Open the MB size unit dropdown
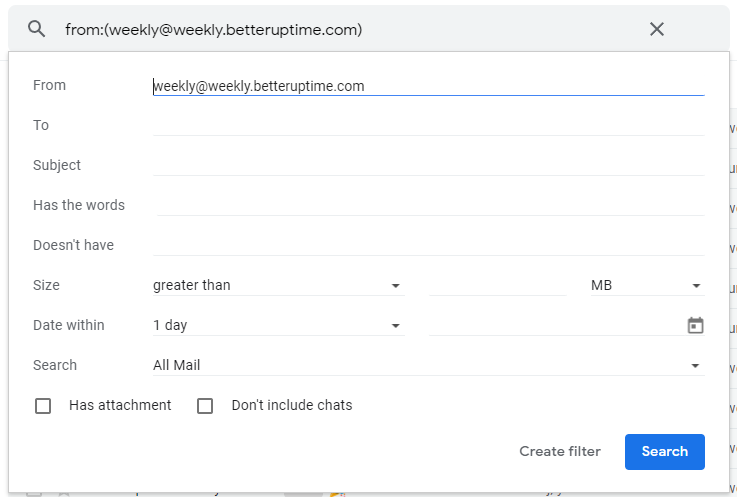The image size is (737, 497). pos(646,286)
